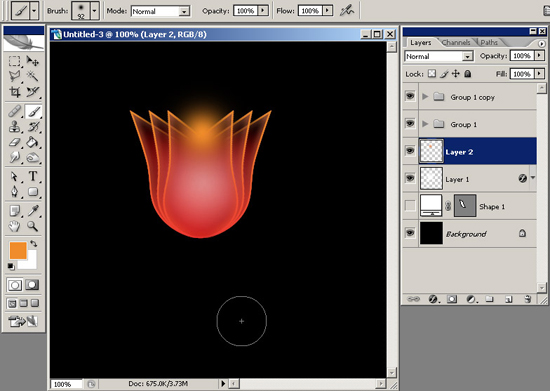This screenshot has height=391, width=550.
Task: Choose Full Screen mode
Action: [35, 303]
